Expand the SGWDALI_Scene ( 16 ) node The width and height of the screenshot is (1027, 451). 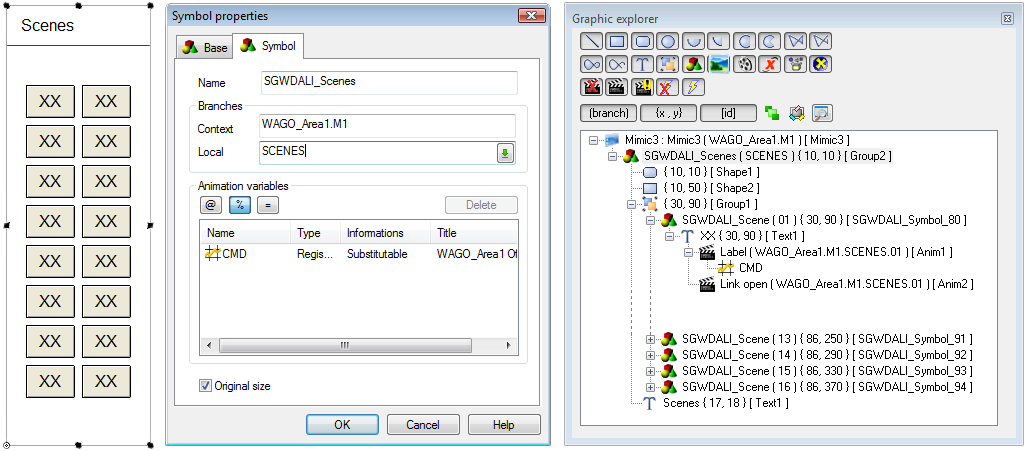click(x=652, y=387)
